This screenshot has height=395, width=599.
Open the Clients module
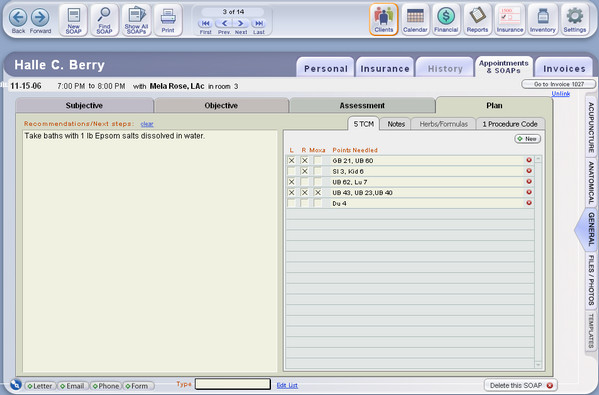[384, 19]
